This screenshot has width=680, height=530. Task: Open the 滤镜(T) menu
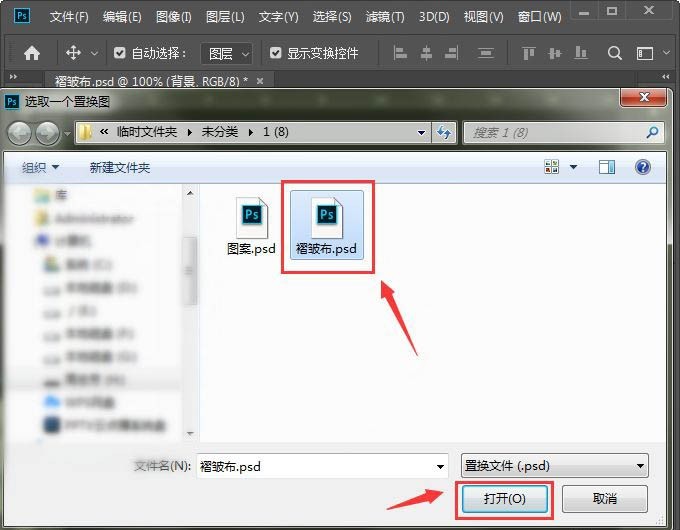(x=385, y=16)
